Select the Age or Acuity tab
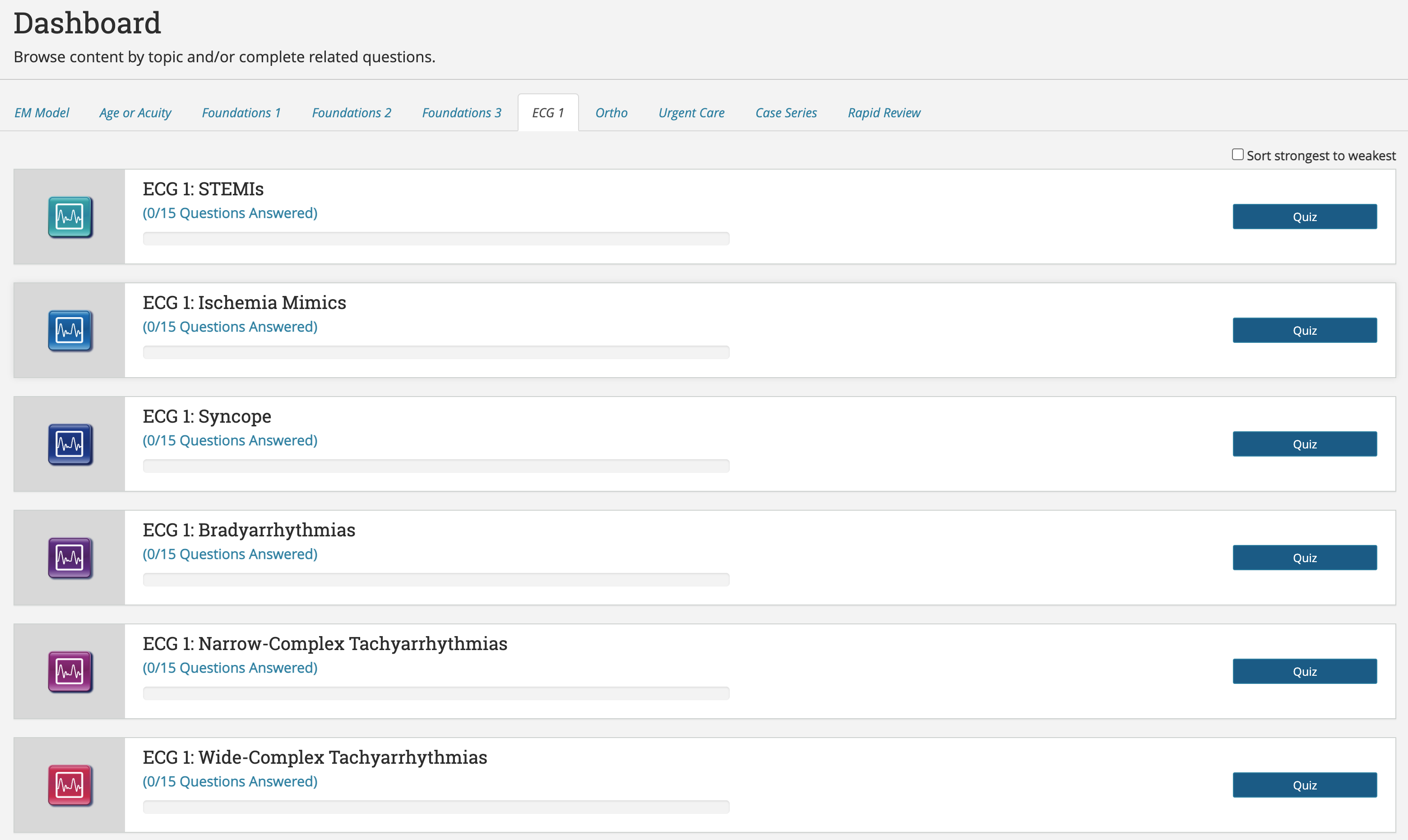 point(135,112)
